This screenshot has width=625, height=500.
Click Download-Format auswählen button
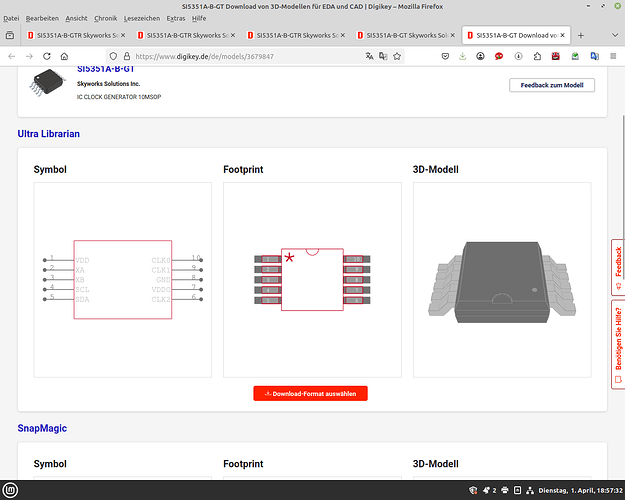tap(310, 393)
